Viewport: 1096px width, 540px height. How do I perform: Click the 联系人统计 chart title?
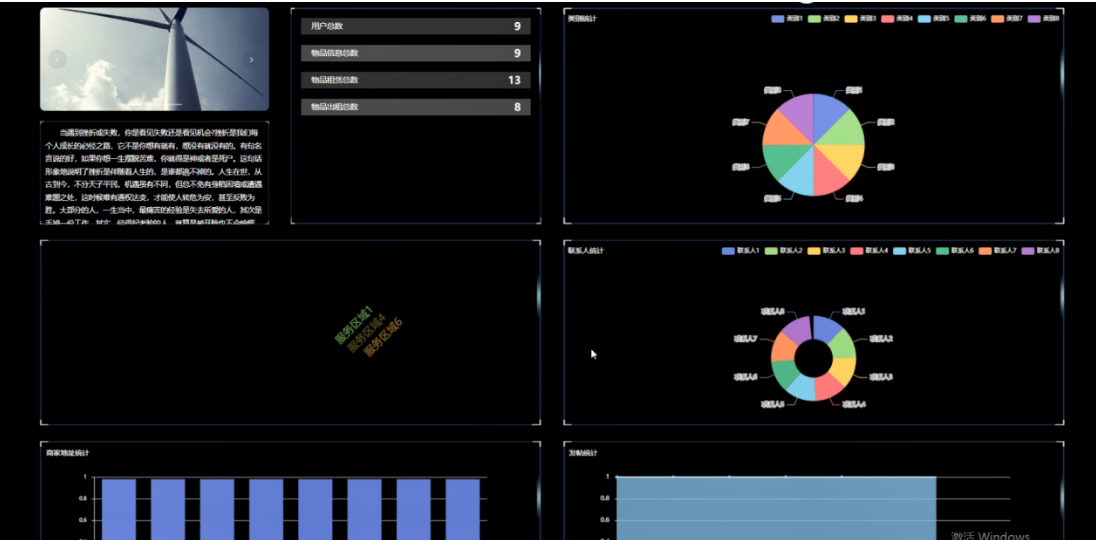[586, 250]
